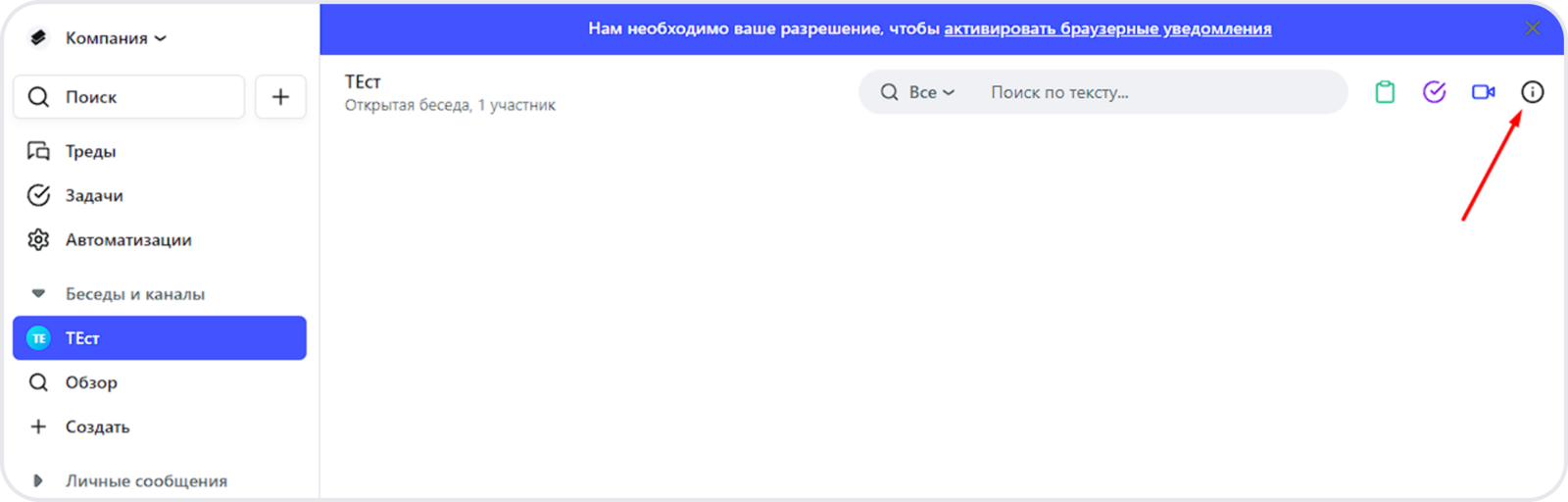The height and width of the screenshot is (502, 1568).
Task: Open Треды in the sidebar
Action: (90, 151)
